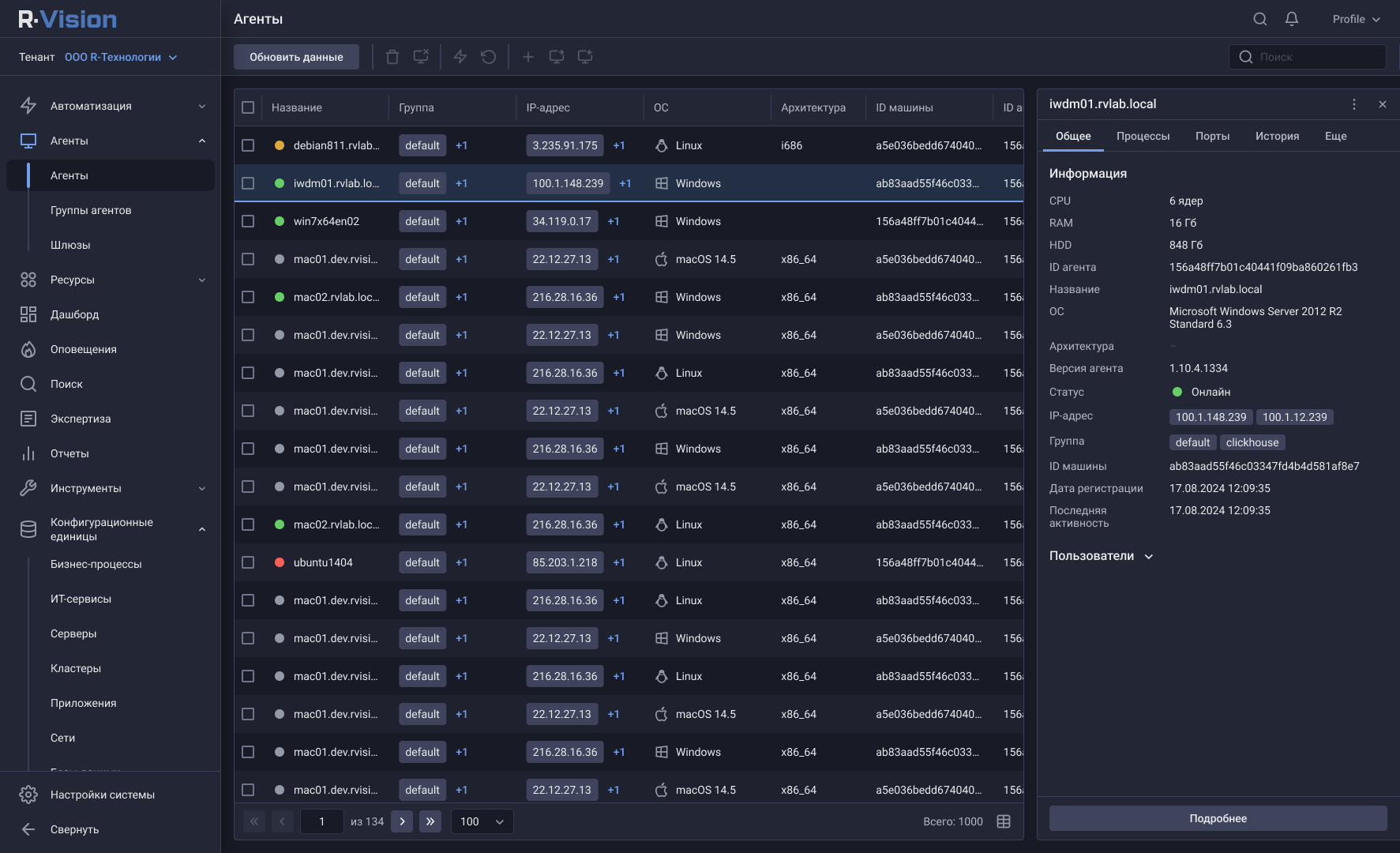Open tenant dropdown ООО R-Технологии

point(121,57)
